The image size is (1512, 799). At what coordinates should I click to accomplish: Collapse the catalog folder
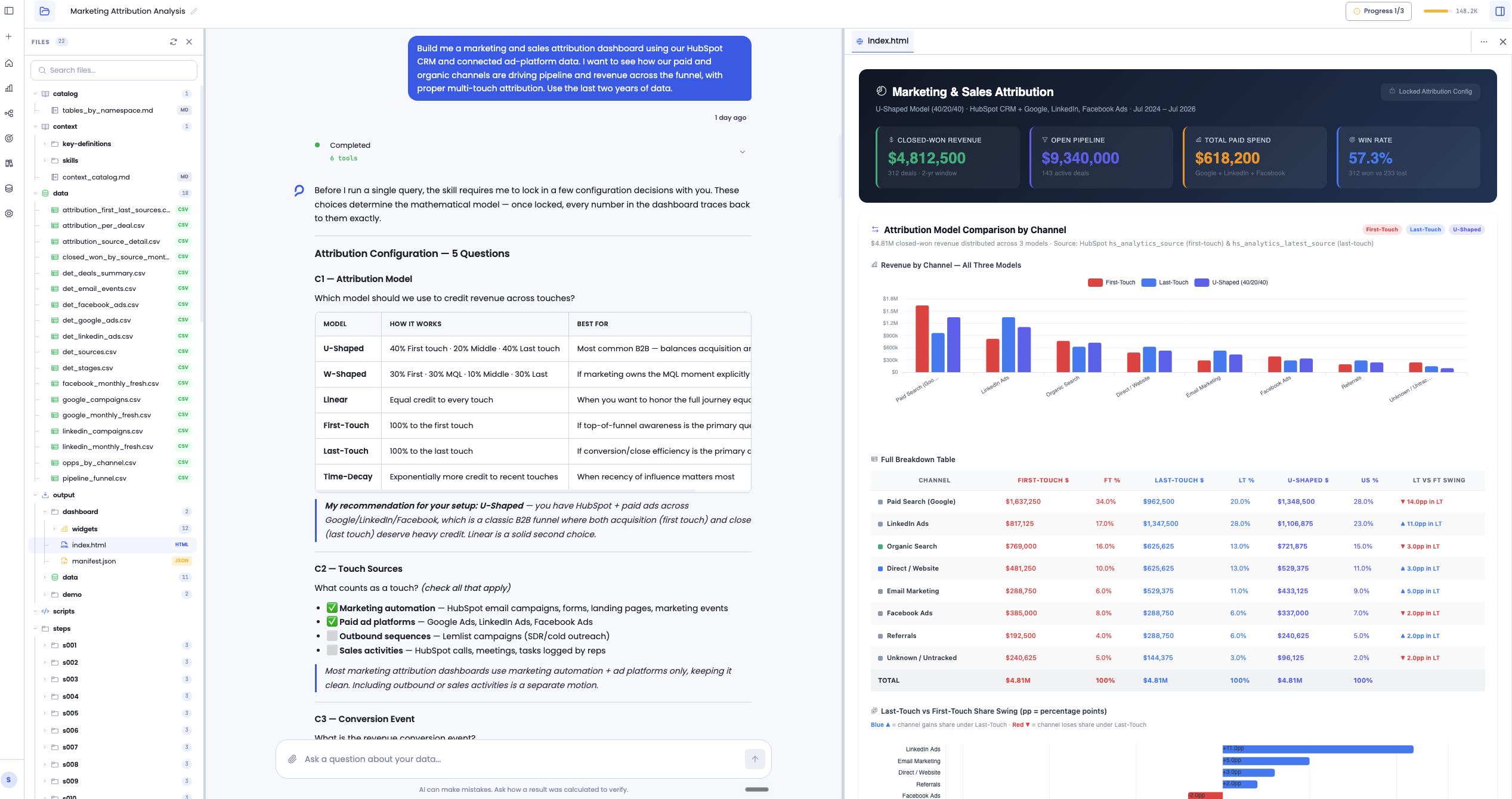(35, 94)
